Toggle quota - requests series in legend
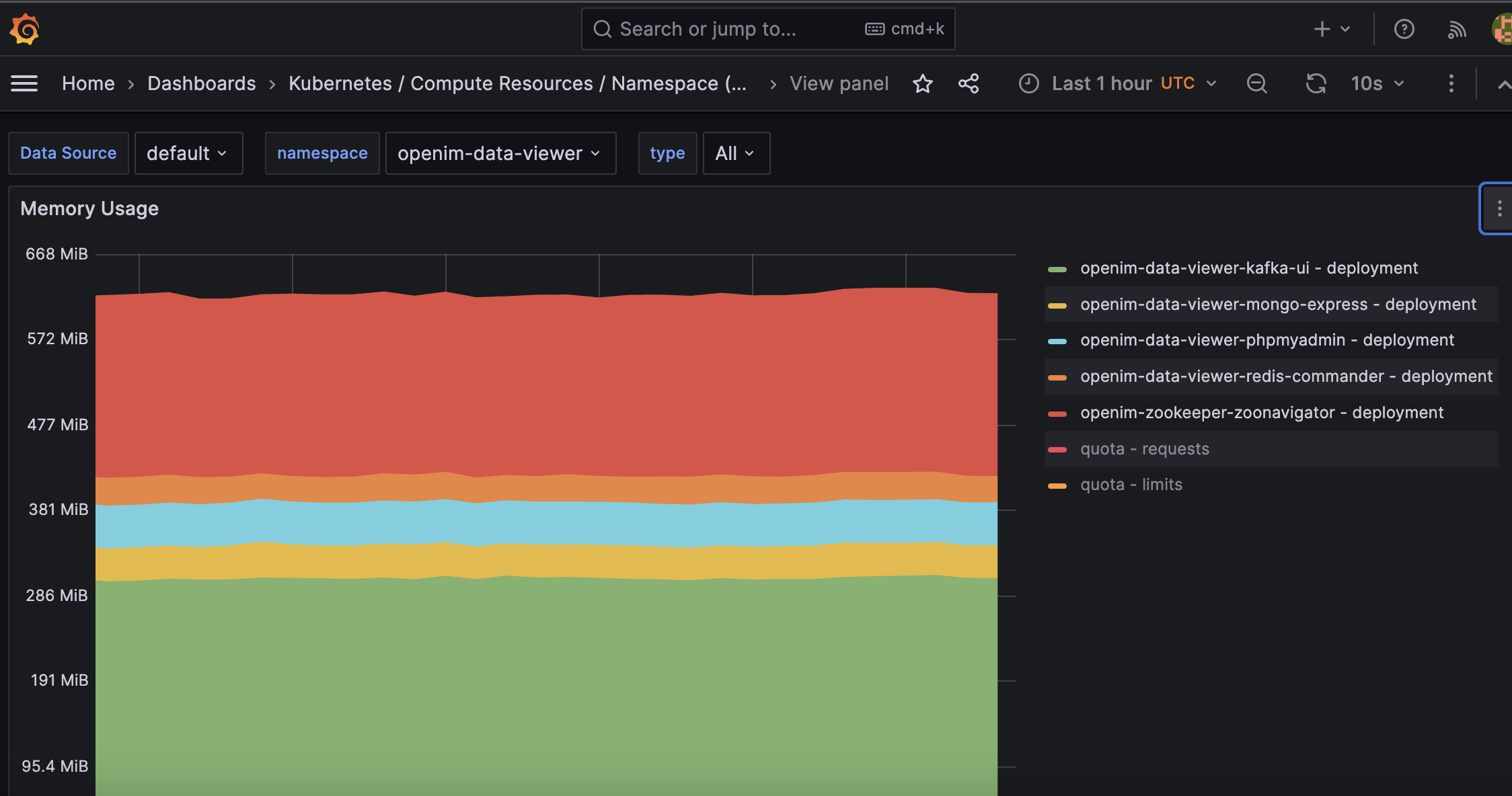This screenshot has height=796, width=1512. (x=1144, y=449)
